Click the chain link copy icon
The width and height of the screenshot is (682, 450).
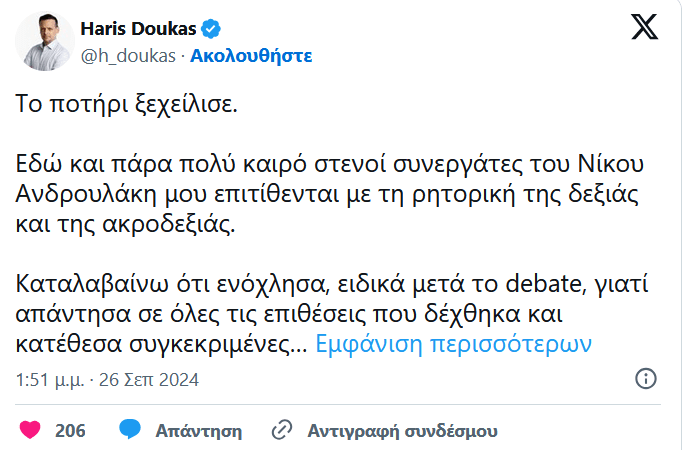coord(283,430)
